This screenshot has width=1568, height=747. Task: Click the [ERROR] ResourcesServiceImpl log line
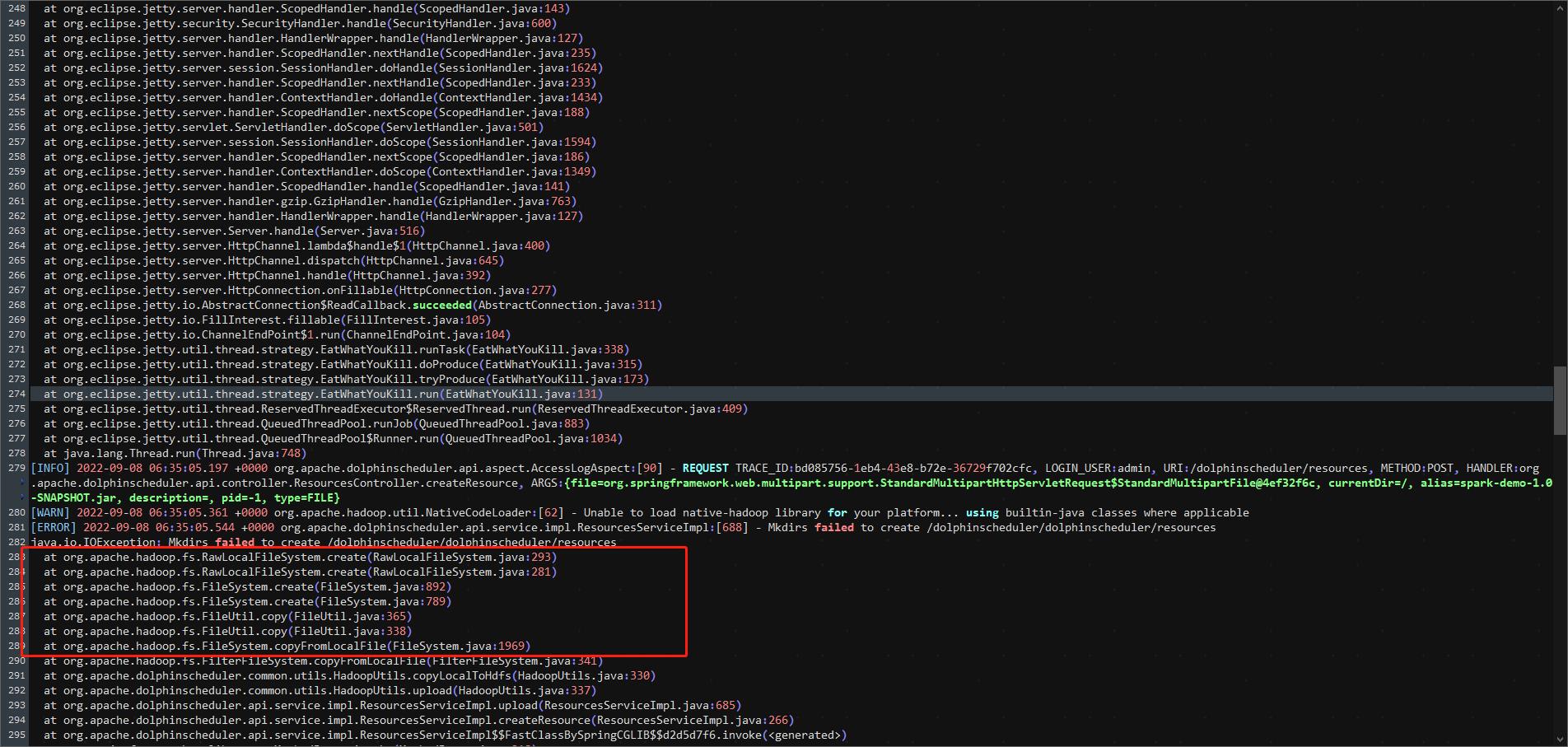[x=623, y=527]
